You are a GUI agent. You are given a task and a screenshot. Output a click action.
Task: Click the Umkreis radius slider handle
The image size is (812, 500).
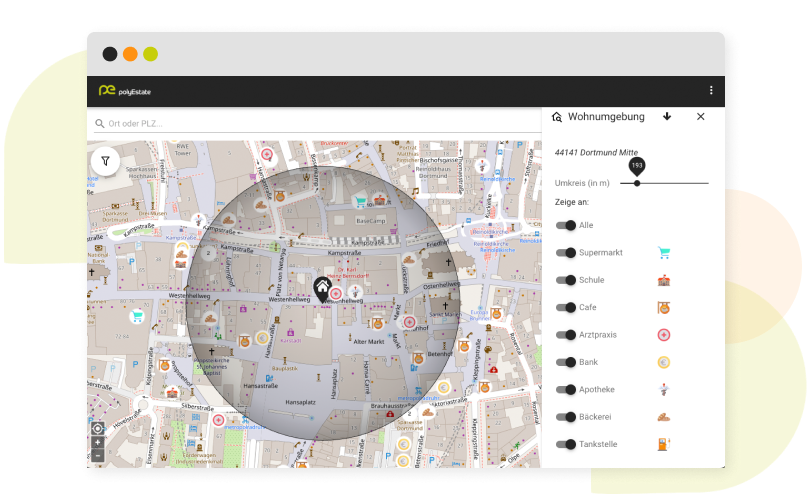637,183
